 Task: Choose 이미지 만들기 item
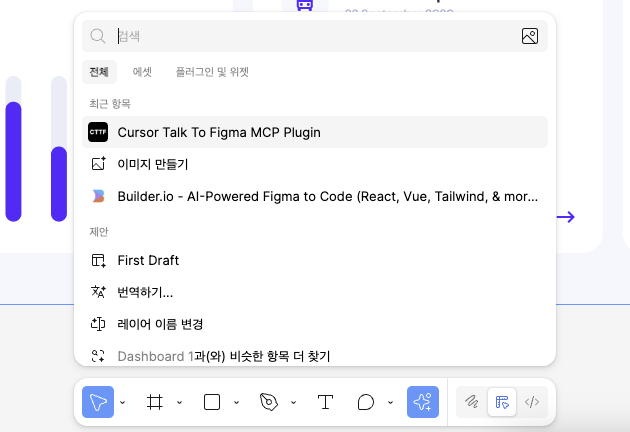point(315,164)
